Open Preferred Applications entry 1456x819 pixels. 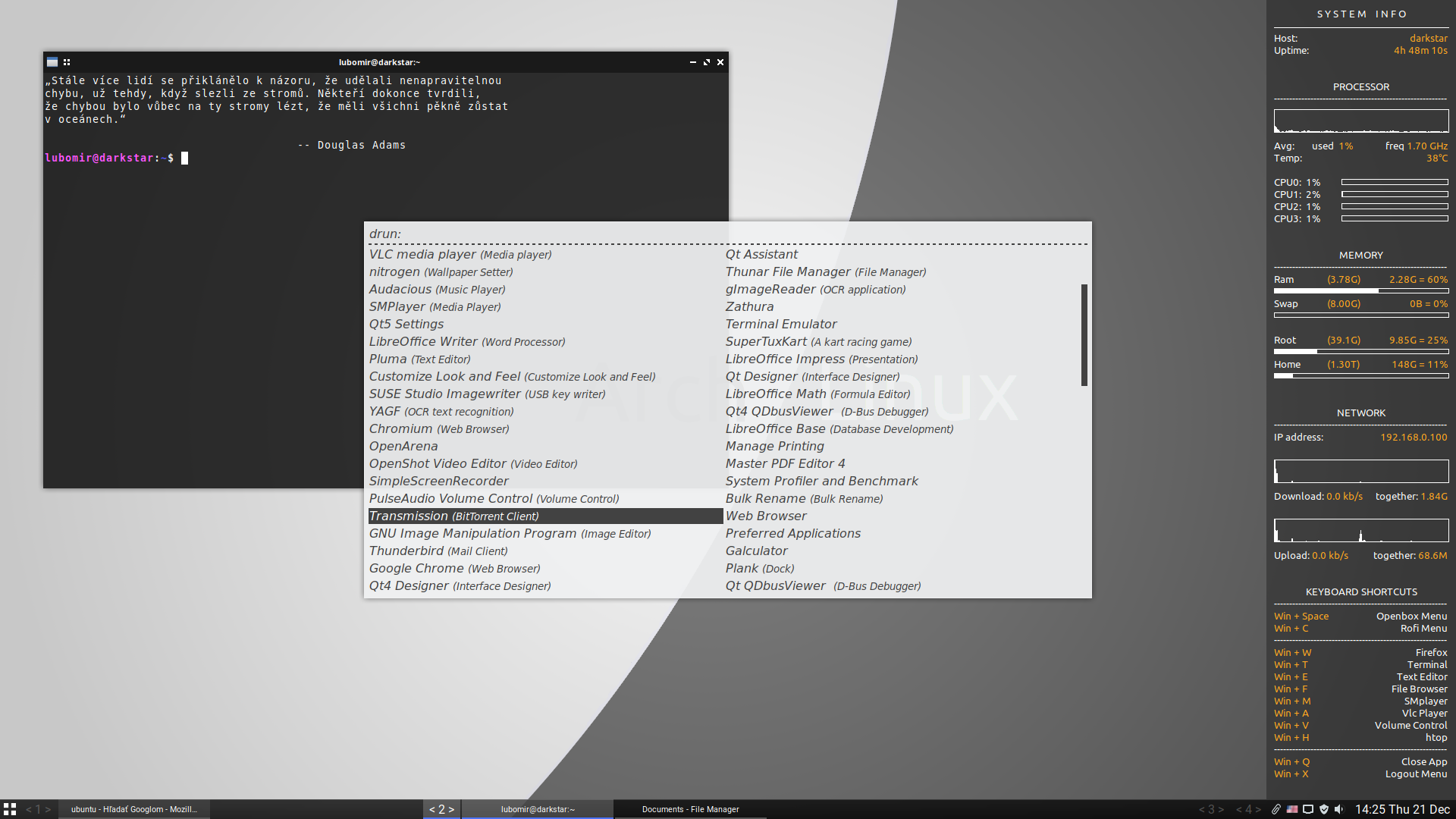pyautogui.click(x=902, y=534)
